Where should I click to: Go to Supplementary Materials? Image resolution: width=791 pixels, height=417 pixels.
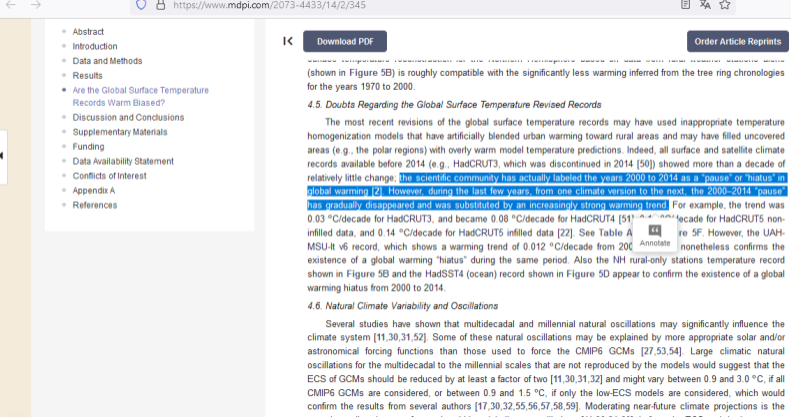[120, 132]
